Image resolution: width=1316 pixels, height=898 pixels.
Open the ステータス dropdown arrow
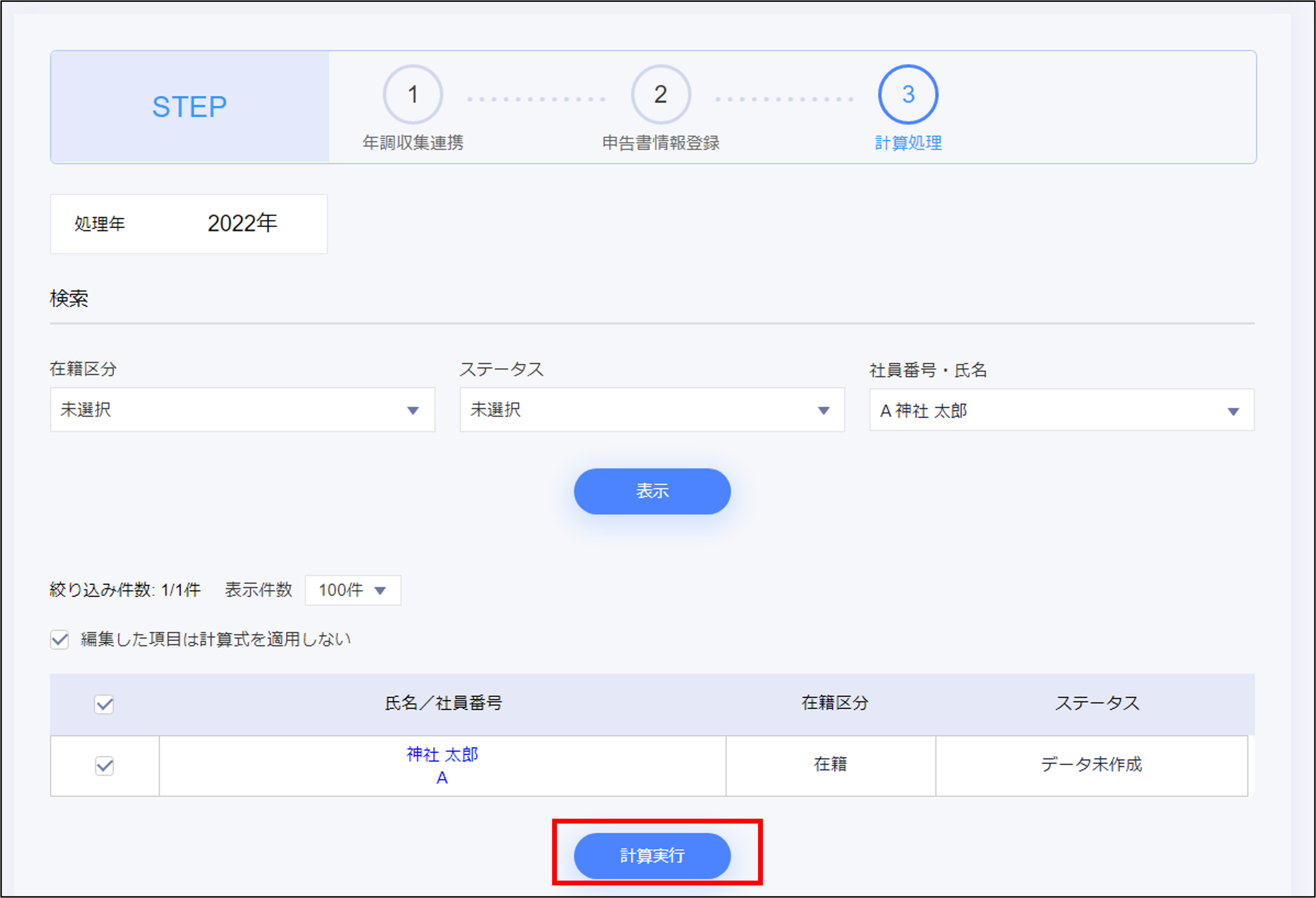point(824,410)
